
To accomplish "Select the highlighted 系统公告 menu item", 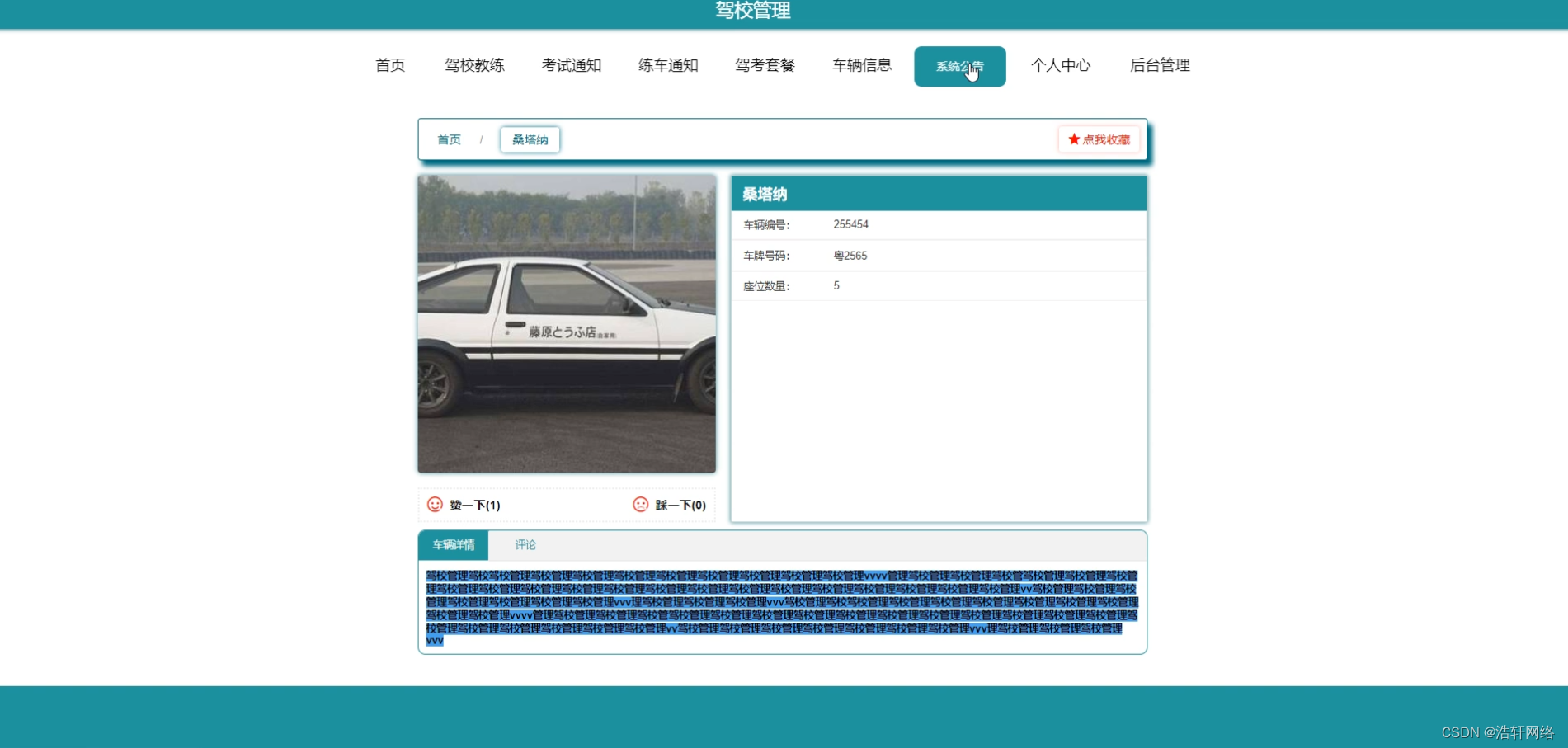I will pos(959,65).
